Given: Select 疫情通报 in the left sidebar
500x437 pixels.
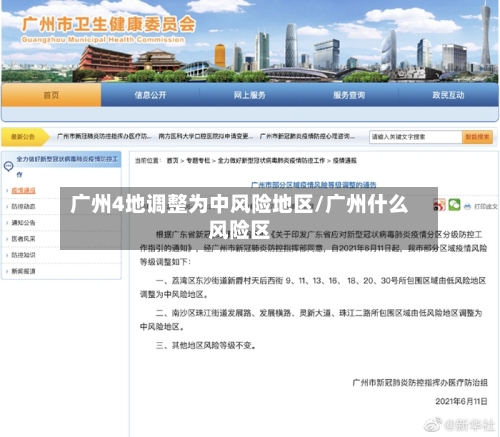Looking at the screenshot, I should [x=23, y=191].
